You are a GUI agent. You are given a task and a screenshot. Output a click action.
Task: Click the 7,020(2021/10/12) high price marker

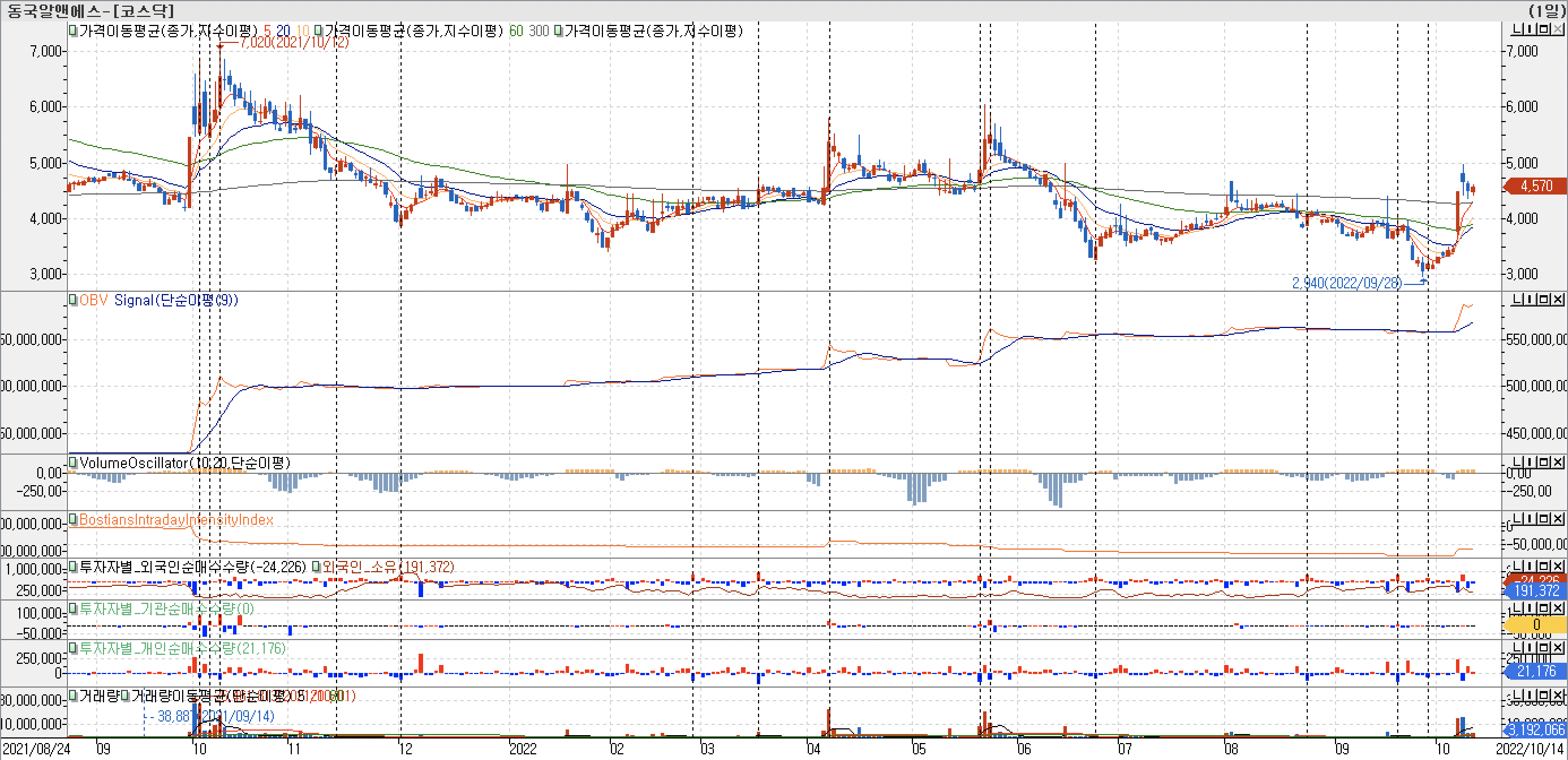(x=294, y=42)
